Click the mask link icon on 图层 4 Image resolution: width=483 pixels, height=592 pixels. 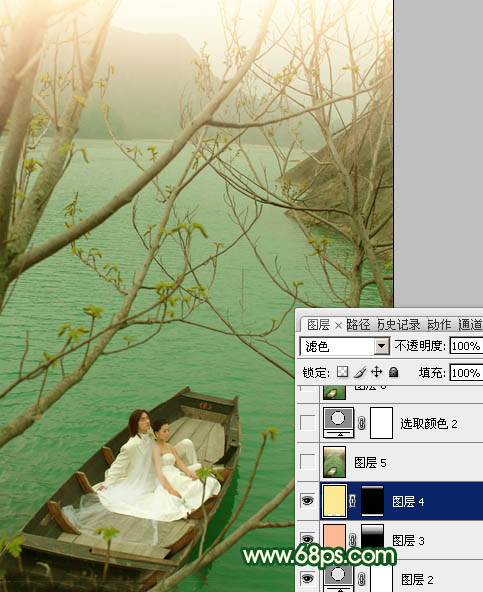coord(353,501)
